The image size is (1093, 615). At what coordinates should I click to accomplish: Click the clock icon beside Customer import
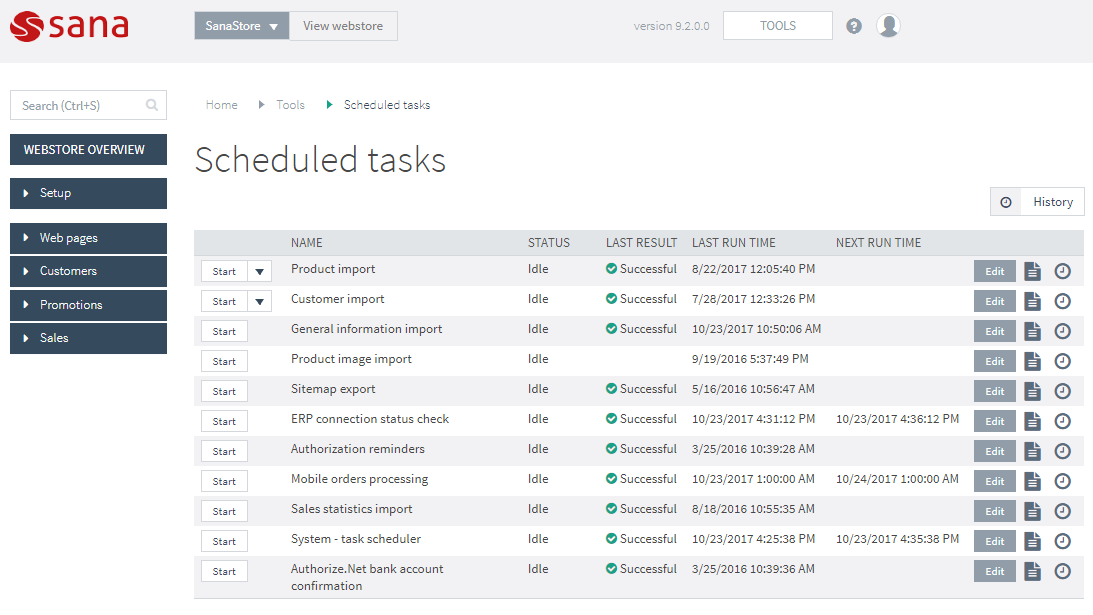1062,300
